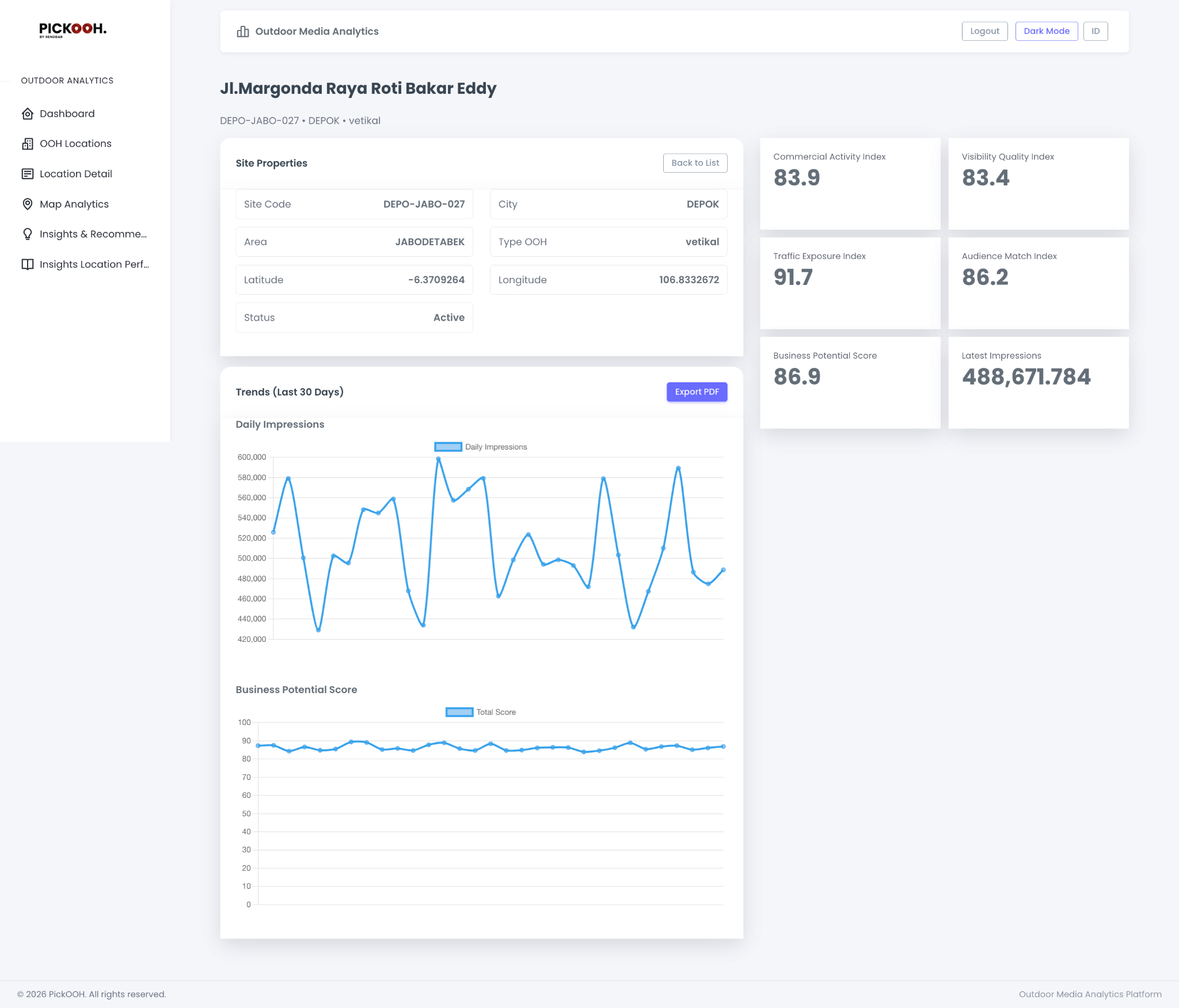Enable Dark Mode
The width and height of the screenshot is (1179, 1008).
coord(1047,31)
